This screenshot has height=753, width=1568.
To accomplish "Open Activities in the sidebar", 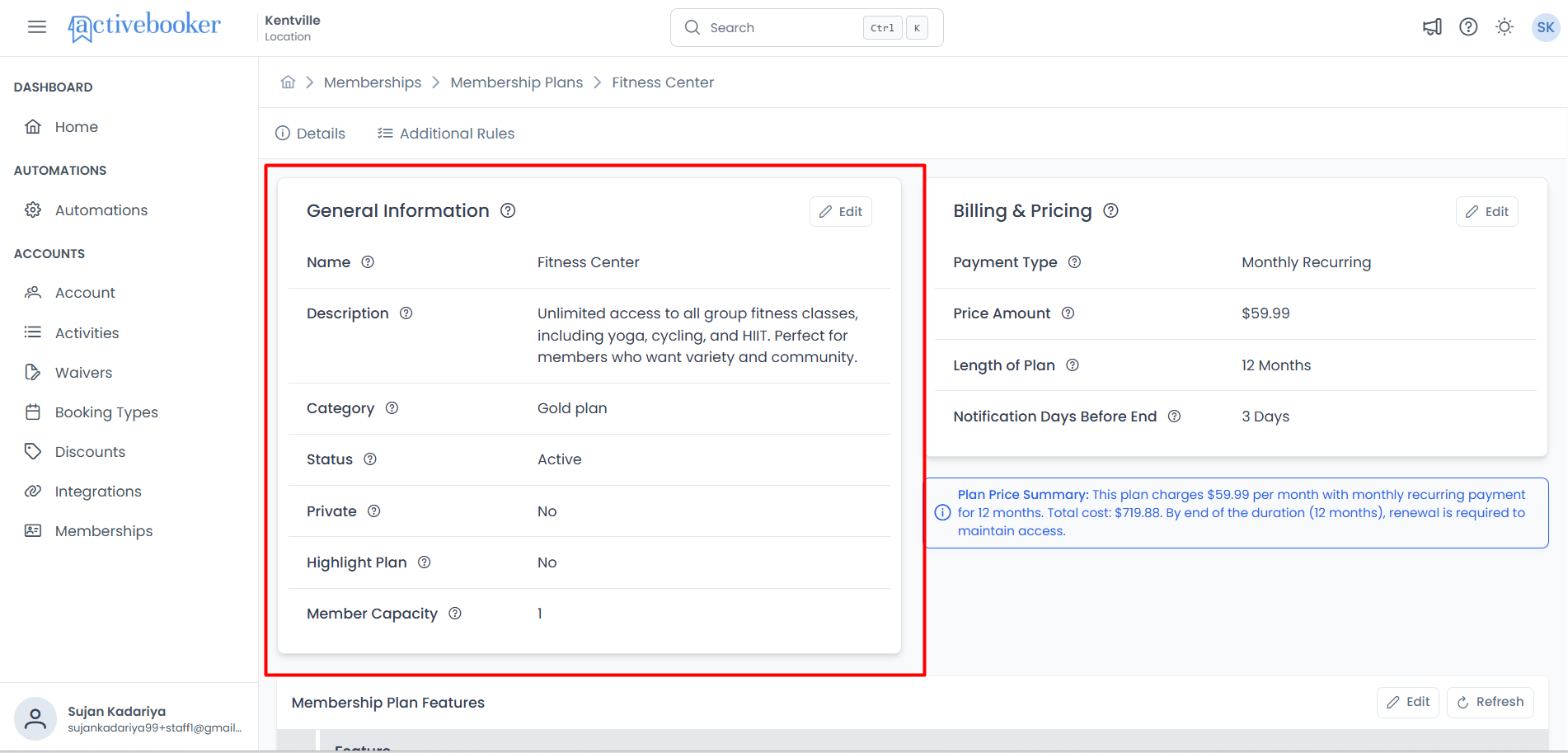I will pyautogui.click(x=73, y=333).
